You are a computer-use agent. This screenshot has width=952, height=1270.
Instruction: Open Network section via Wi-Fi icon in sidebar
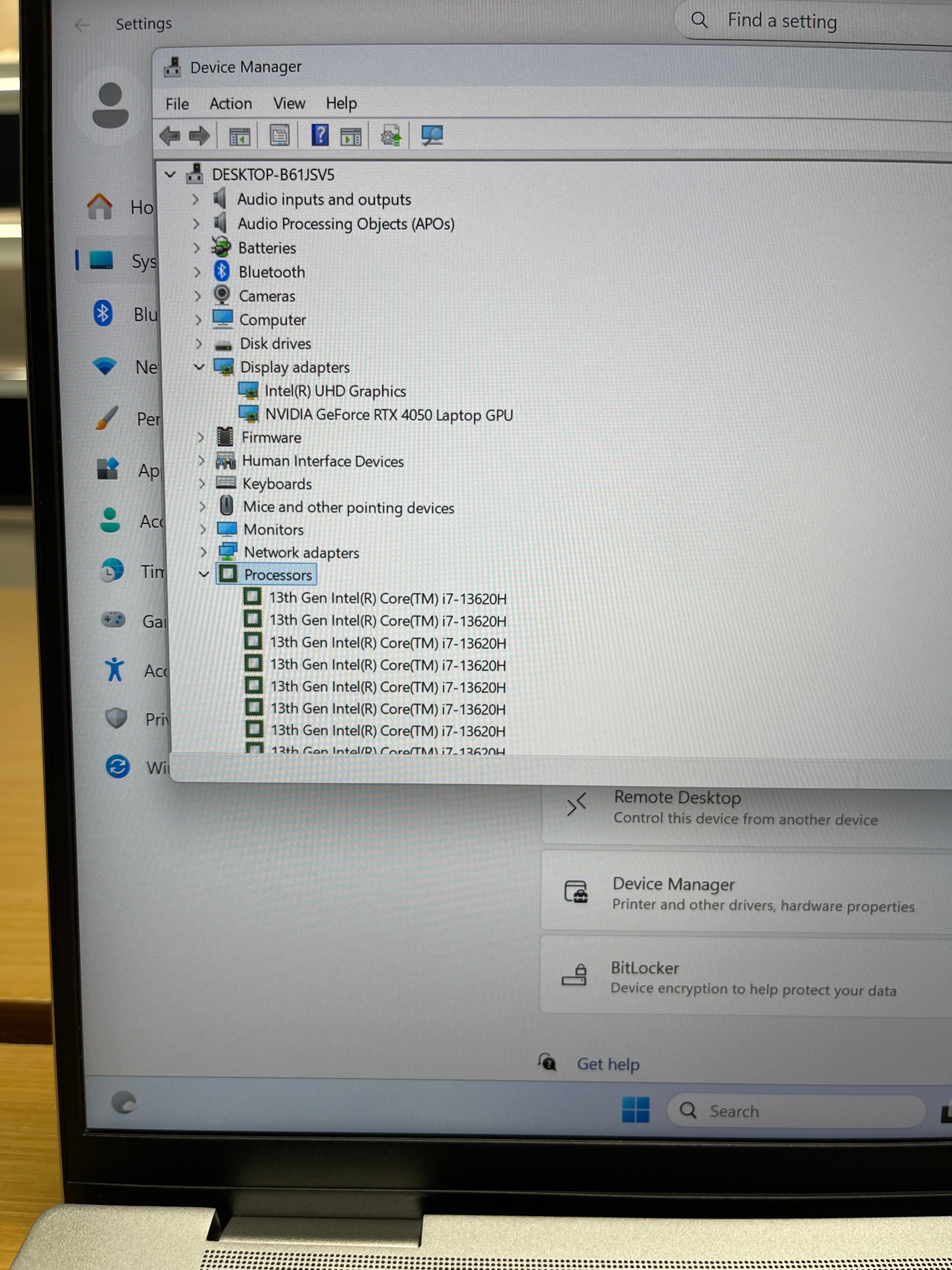pyautogui.click(x=105, y=366)
